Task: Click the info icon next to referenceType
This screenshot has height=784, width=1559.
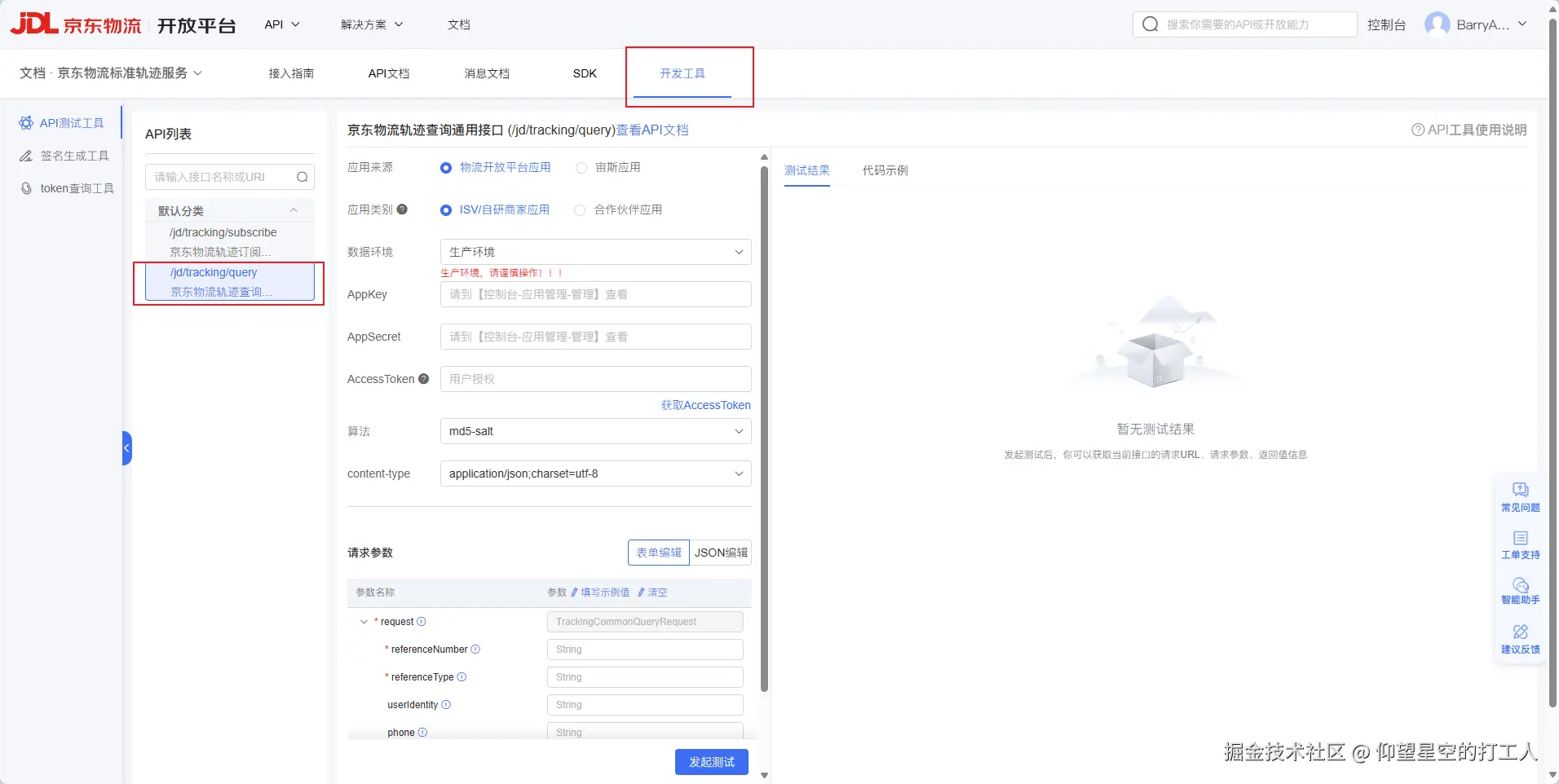Action: [462, 677]
